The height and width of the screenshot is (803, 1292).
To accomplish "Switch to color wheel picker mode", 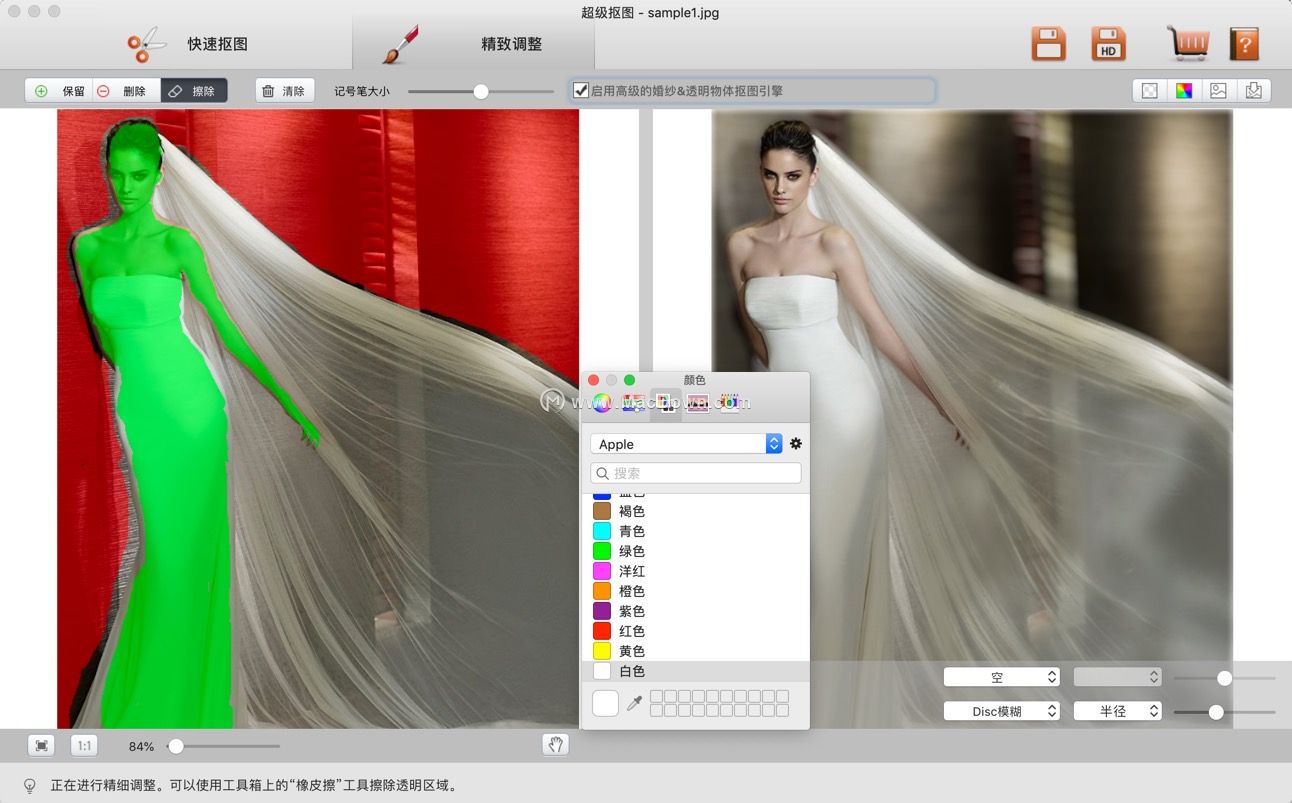I will coord(601,403).
